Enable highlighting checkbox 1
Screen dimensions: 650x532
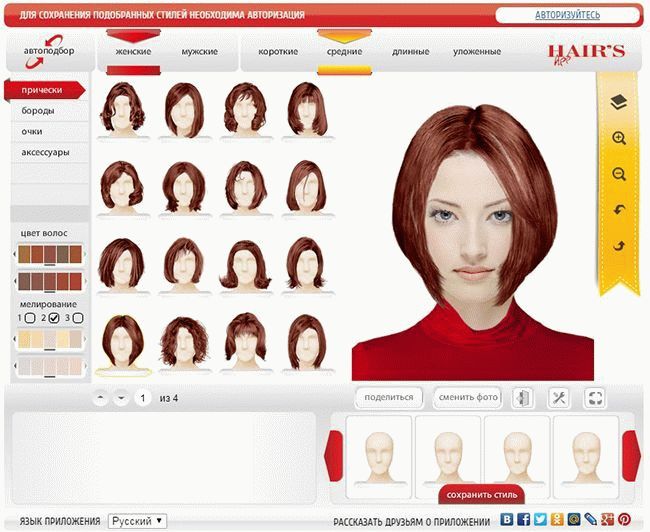click(30, 318)
